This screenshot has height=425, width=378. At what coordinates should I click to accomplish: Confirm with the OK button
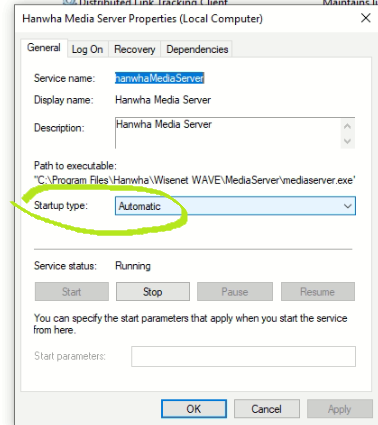tap(194, 409)
